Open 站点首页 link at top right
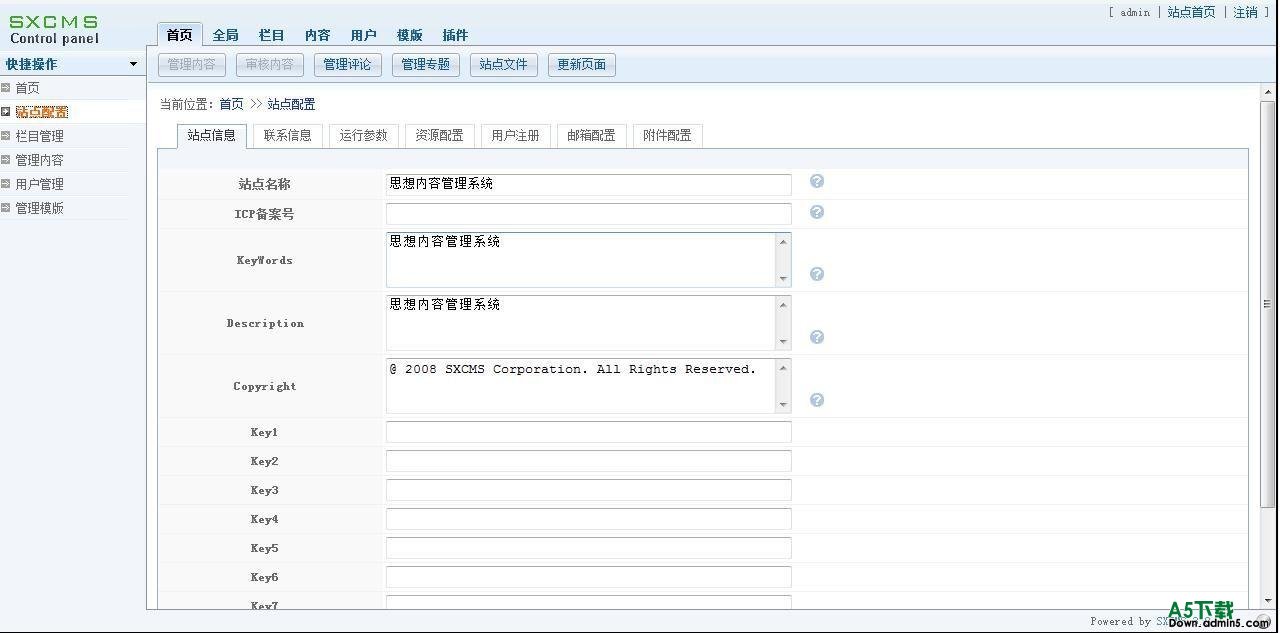This screenshot has width=1280, height=633. [1192, 12]
